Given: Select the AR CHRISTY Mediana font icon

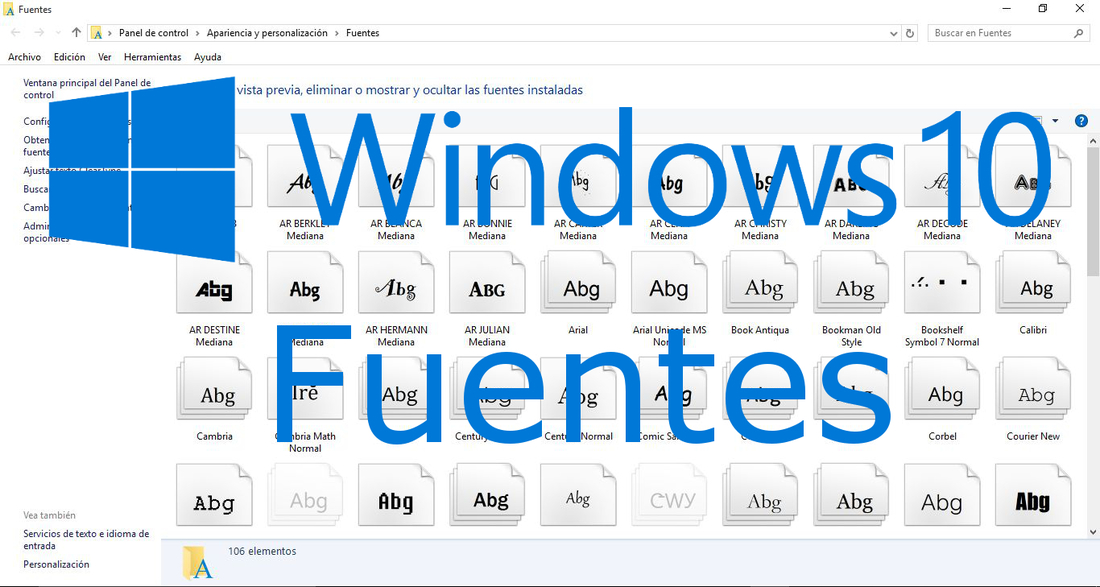Looking at the screenshot, I should click(x=760, y=177).
